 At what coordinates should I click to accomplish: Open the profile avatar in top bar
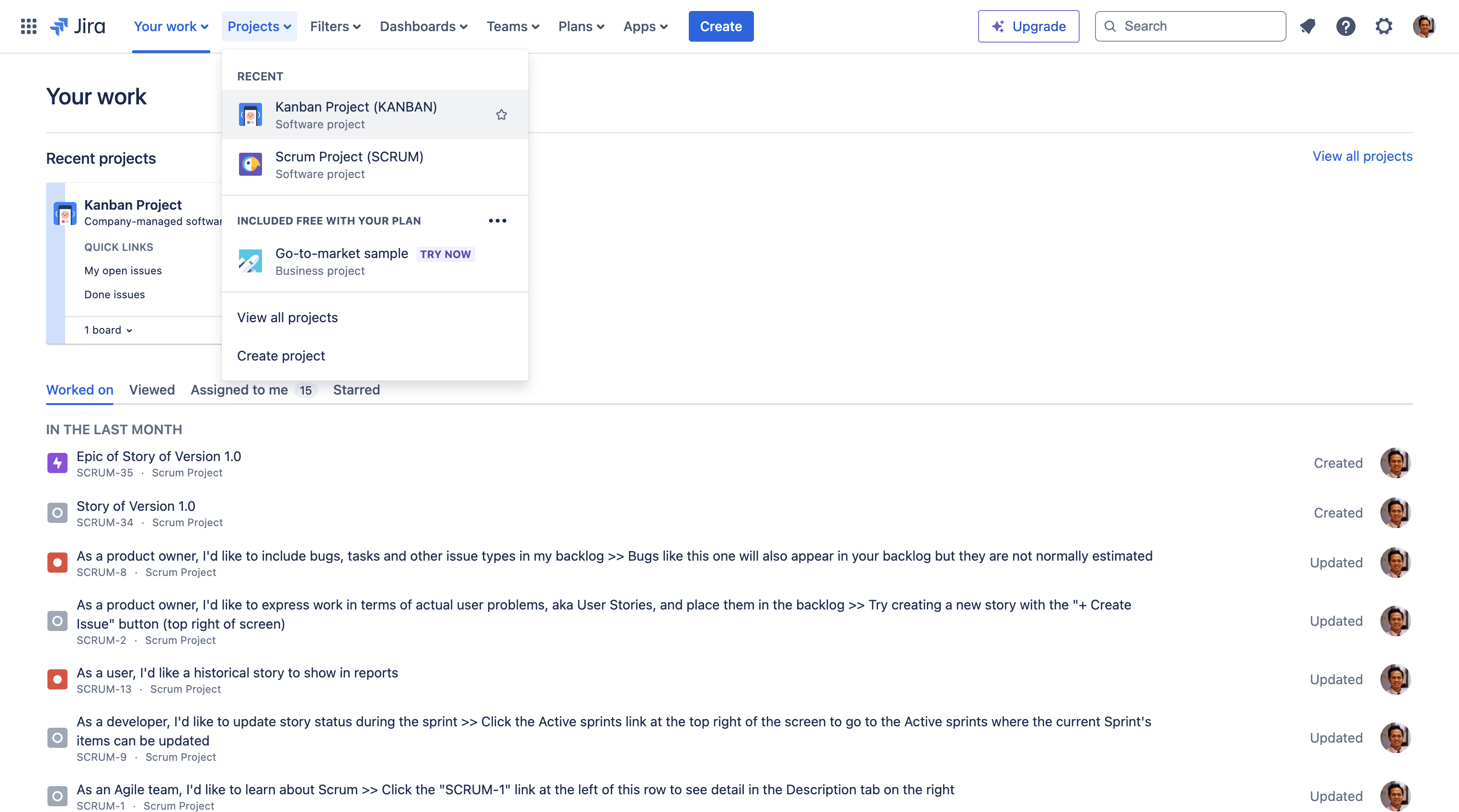click(1424, 26)
